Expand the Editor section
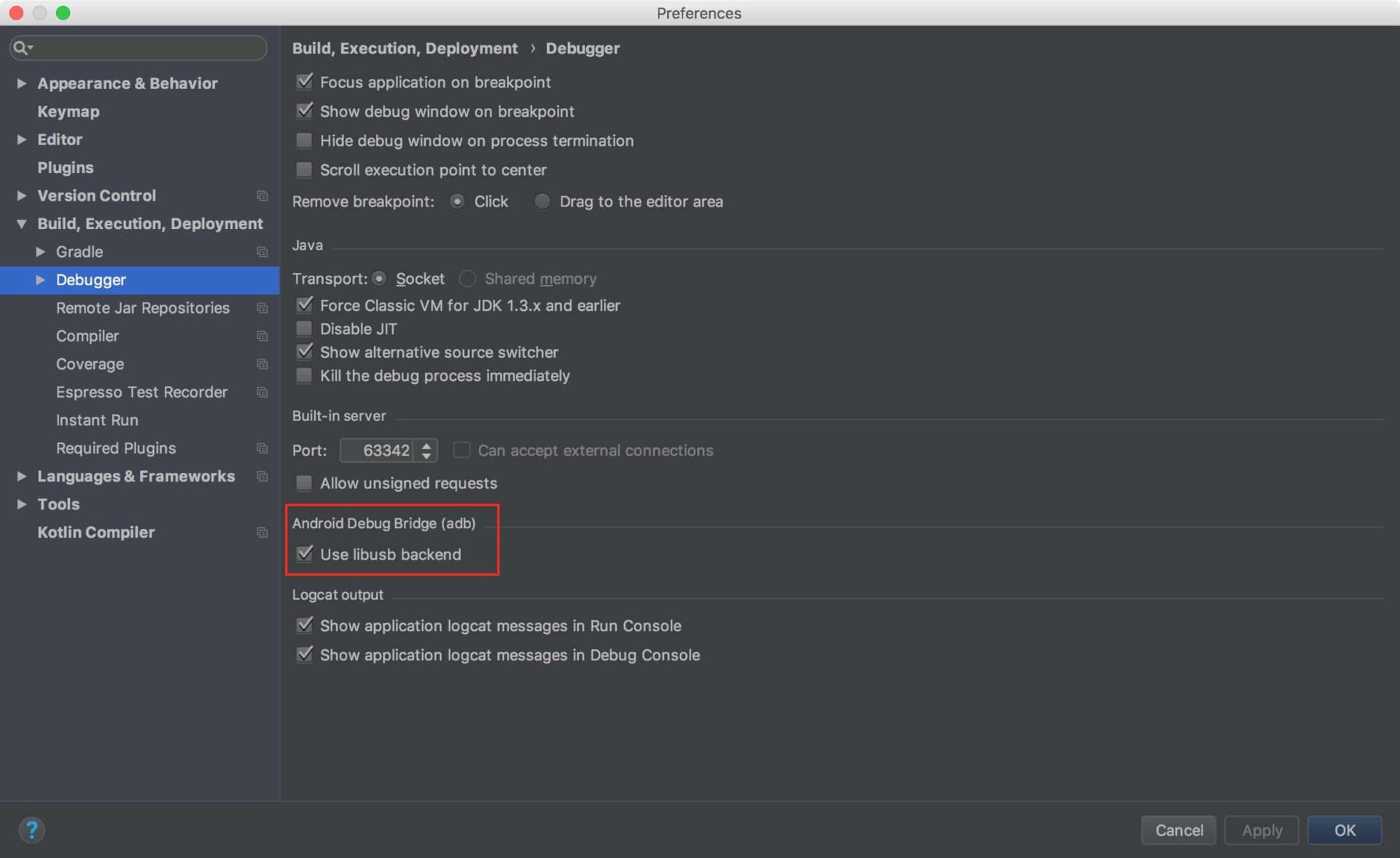Image resolution: width=1400 pixels, height=858 pixels. coord(22,139)
